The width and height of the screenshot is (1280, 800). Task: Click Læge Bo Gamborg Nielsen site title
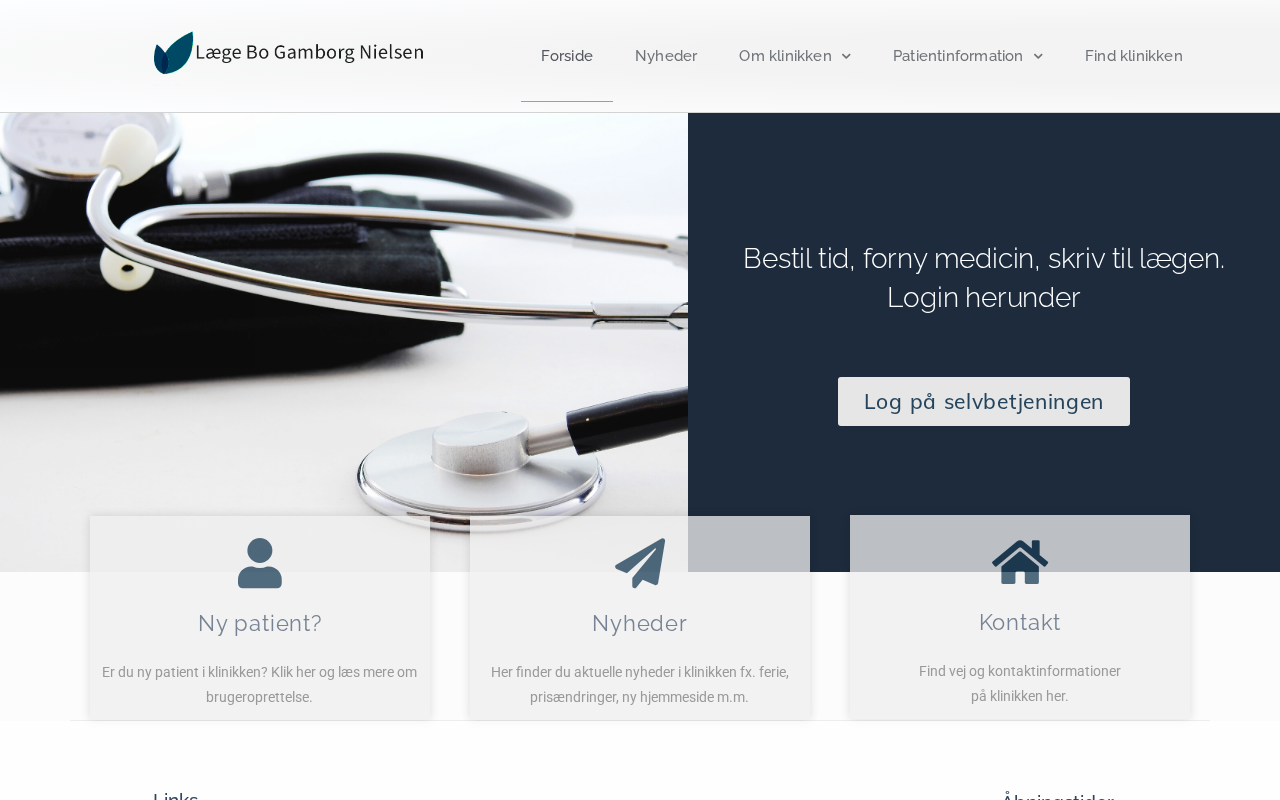pos(309,52)
